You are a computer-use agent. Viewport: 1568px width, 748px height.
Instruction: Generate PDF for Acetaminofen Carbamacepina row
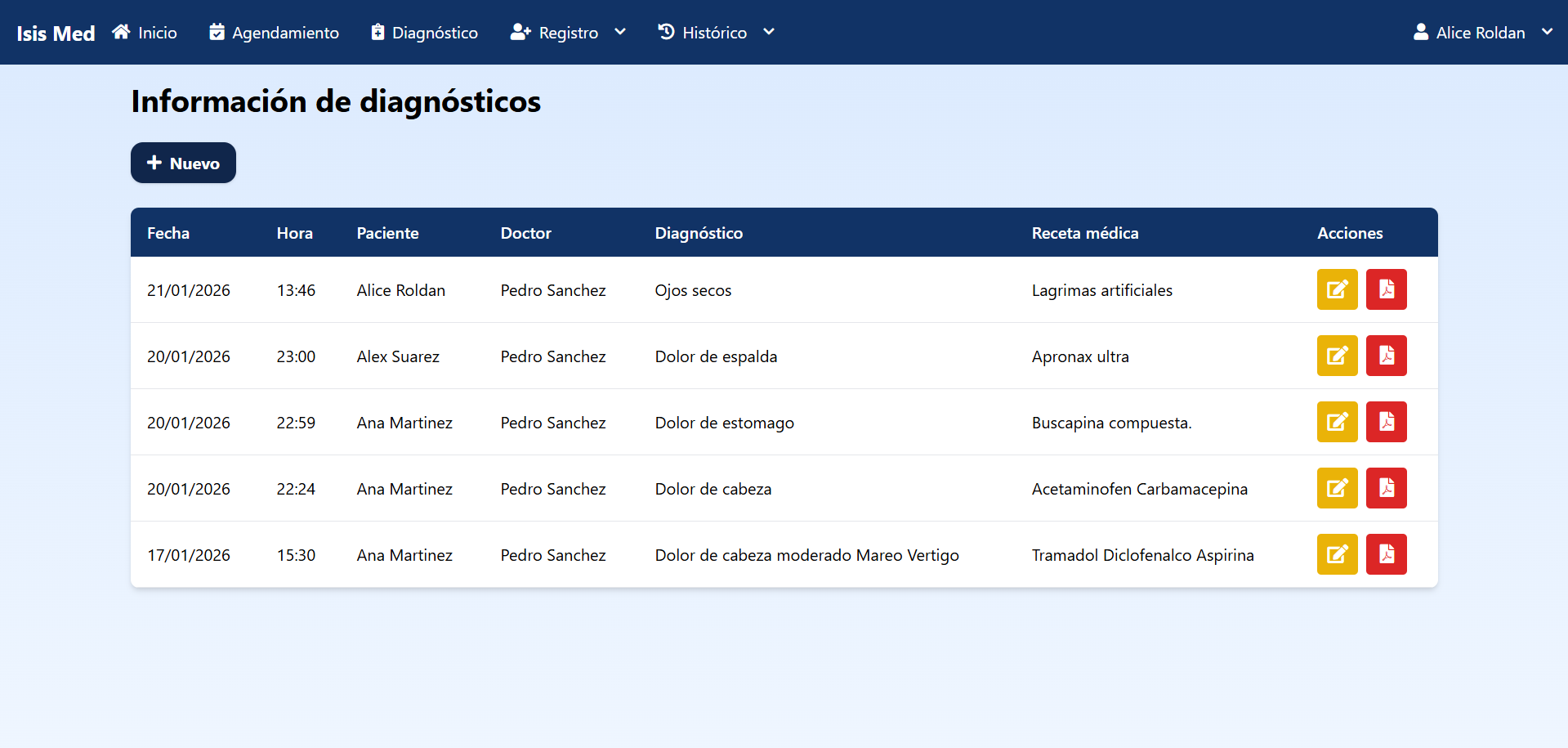tap(1386, 488)
